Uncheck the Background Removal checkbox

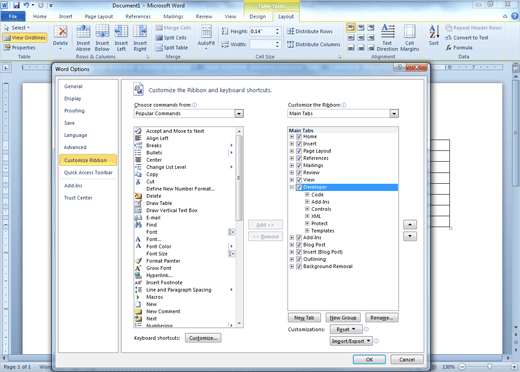tap(299, 266)
